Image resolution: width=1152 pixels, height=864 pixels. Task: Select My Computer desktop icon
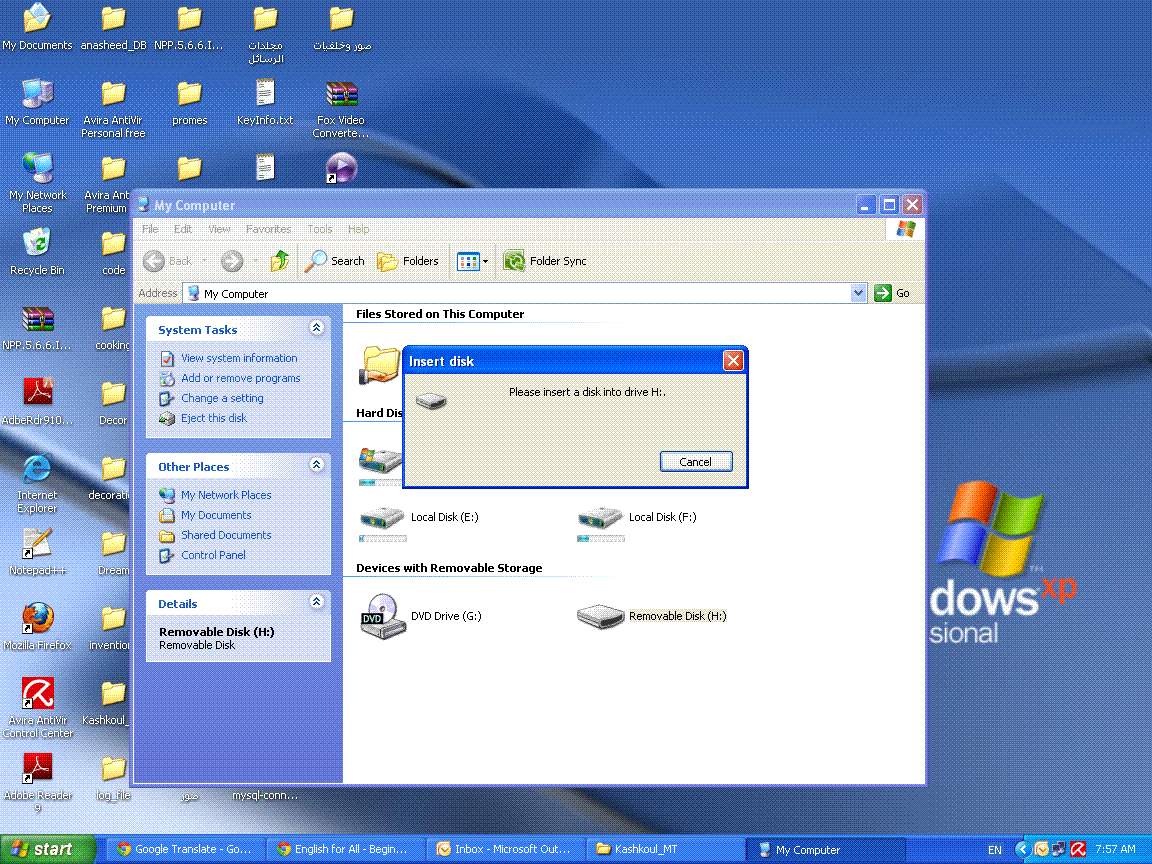tap(37, 102)
